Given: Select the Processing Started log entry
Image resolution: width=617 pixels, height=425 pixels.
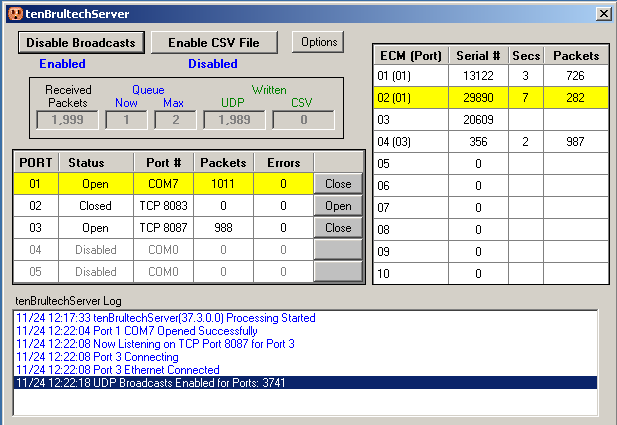Looking at the screenshot, I should (305, 318).
